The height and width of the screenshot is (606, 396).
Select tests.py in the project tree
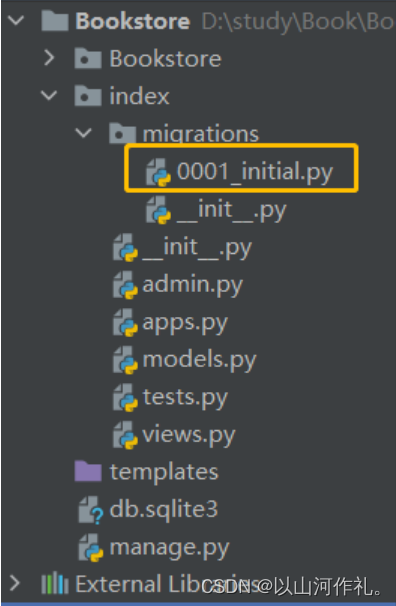[185, 398]
